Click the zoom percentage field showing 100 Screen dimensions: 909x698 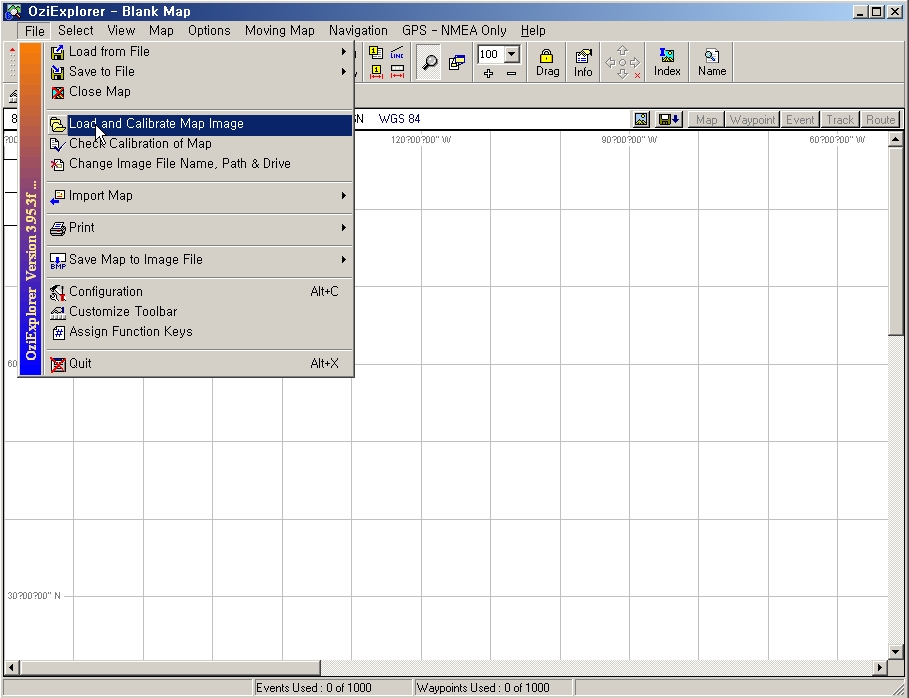(490, 54)
